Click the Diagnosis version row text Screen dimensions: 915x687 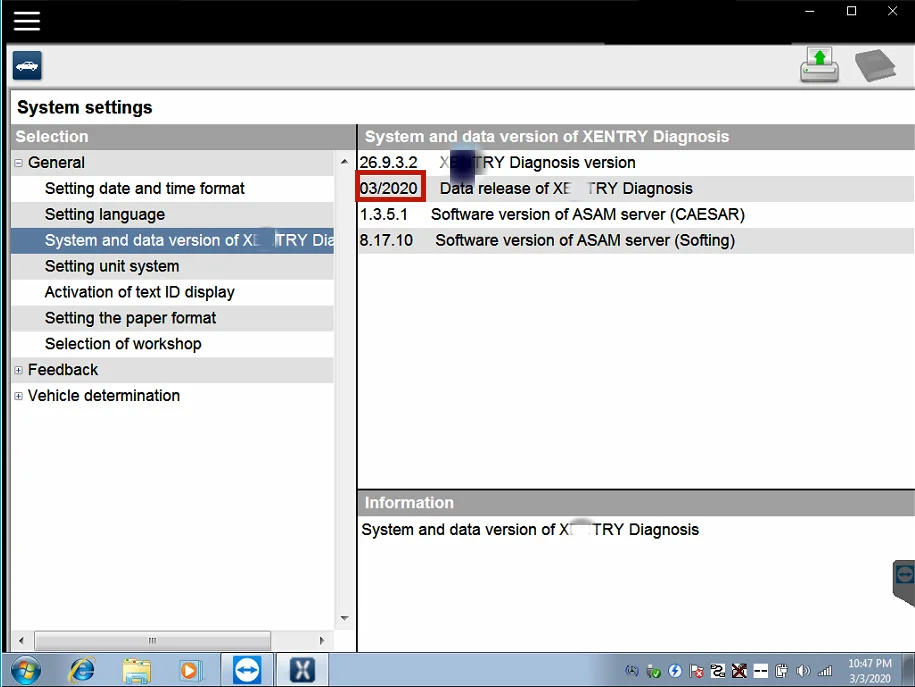pos(537,163)
